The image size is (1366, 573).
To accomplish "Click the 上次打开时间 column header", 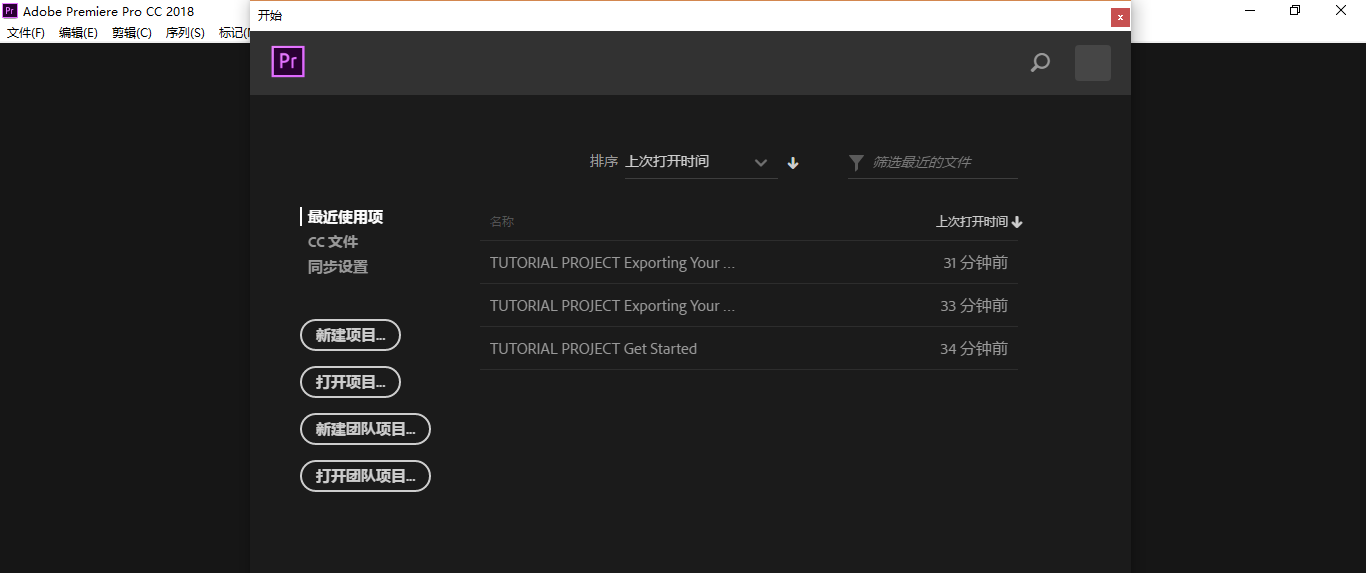I will click(979, 222).
